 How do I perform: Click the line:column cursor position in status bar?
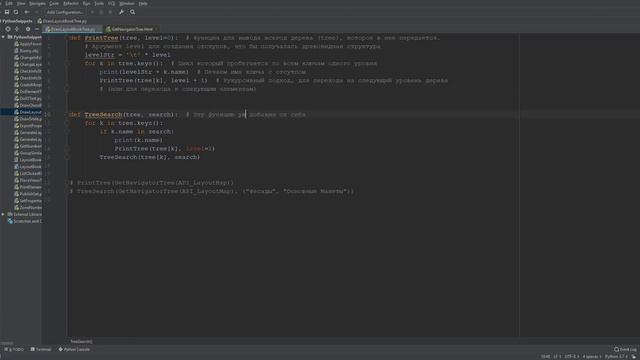pos(545,357)
